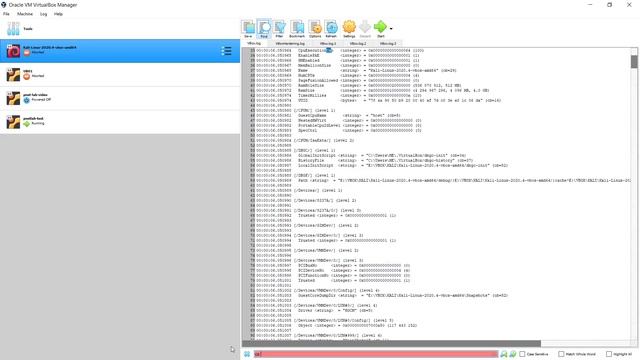640x360 pixels.
Task: Open the Kali Linux machine menu icon
Action: click(x=226, y=51)
